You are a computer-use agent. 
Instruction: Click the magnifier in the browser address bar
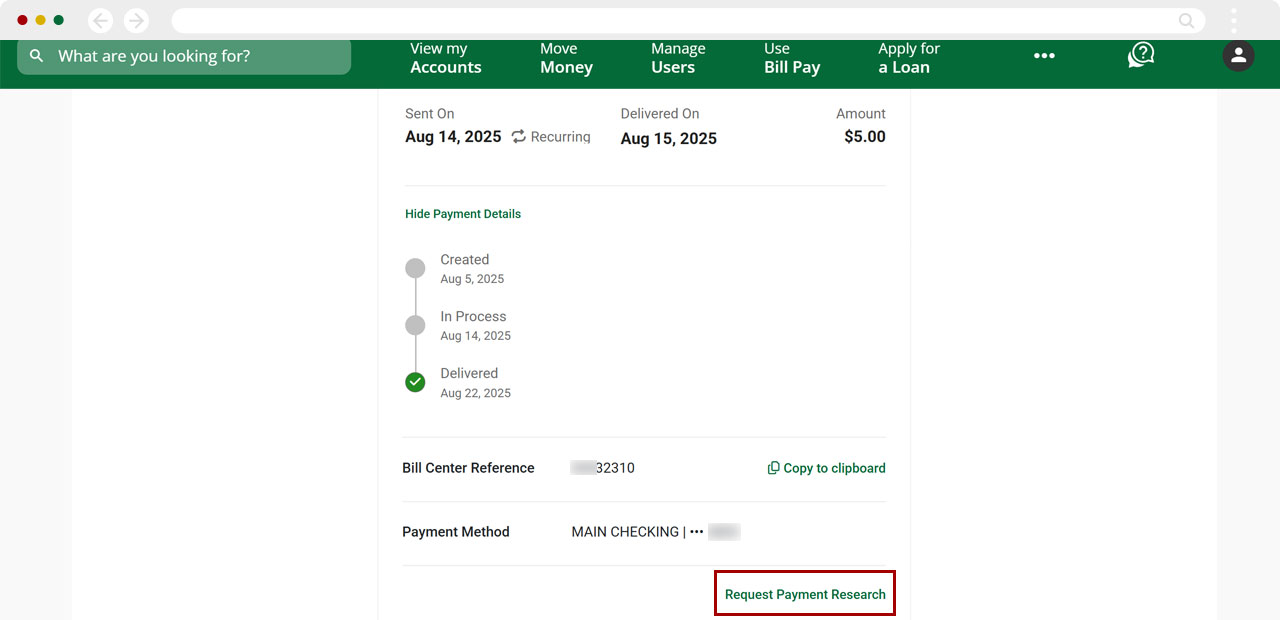1186,20
